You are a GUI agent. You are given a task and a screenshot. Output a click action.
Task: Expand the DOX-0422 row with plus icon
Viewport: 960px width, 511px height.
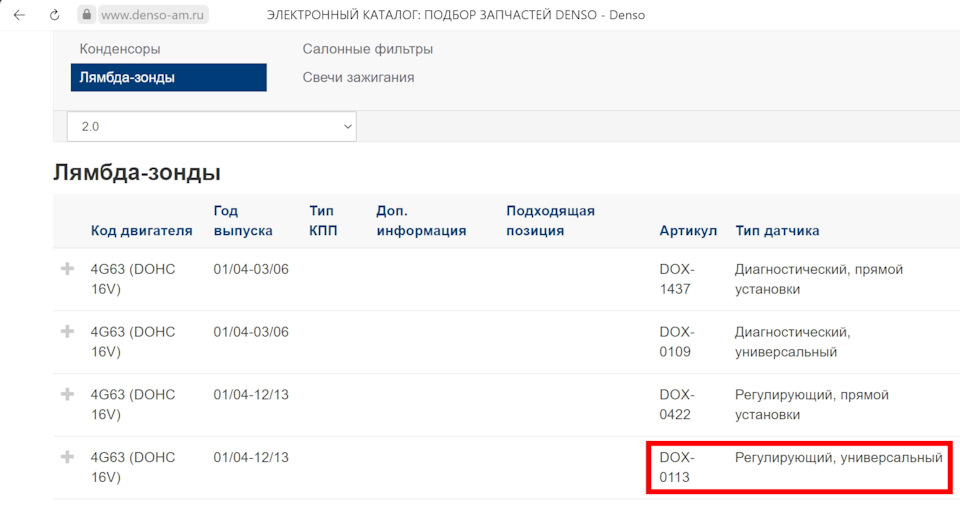tap(67, 394)
